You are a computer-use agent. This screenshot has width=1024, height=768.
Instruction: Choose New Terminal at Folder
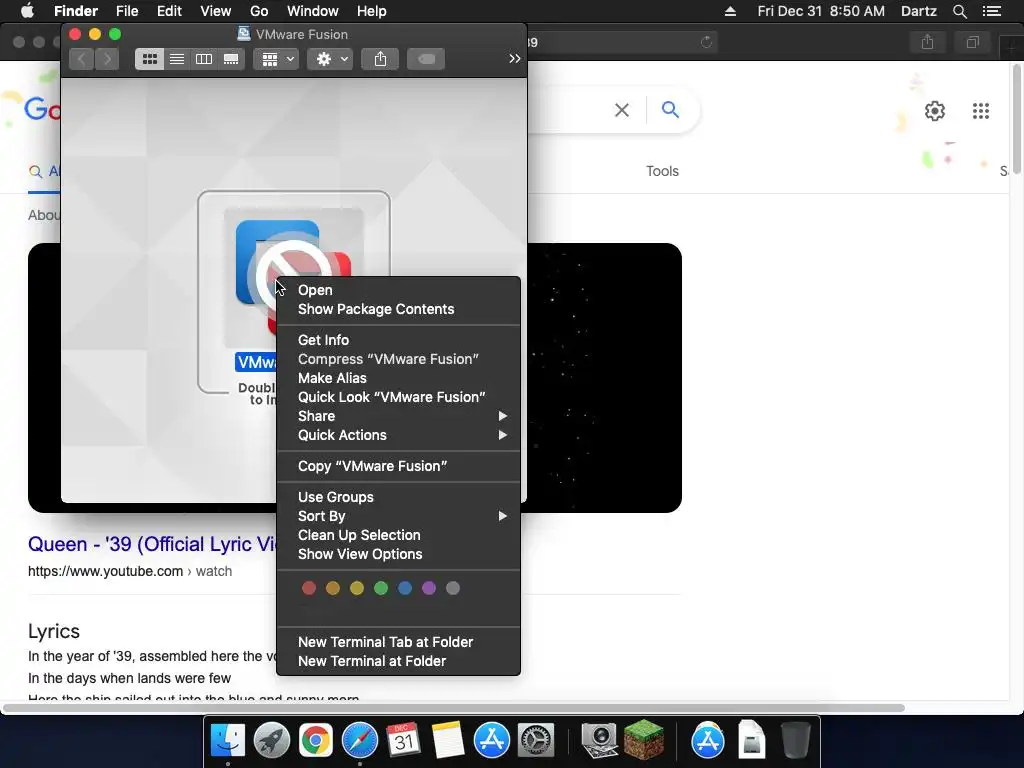coord(398,660)
